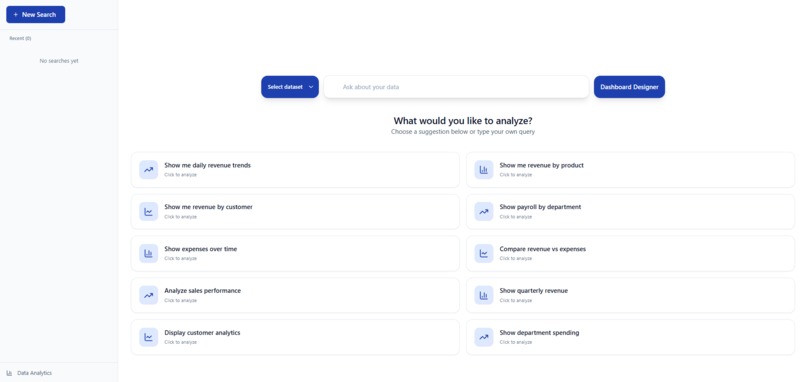Click the line chart icon beside Compare revenue vs expenses

click(484, 253)
